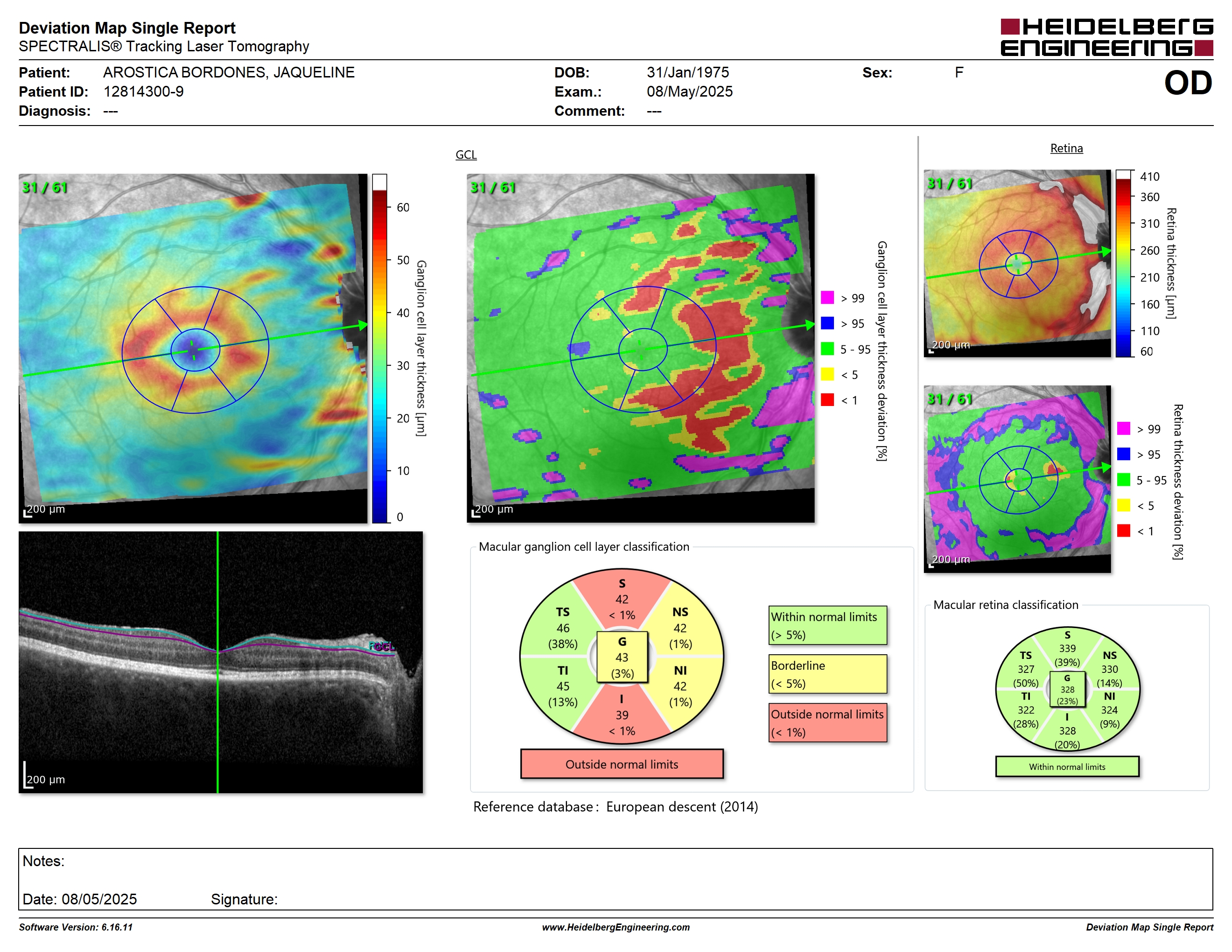Click the DOB value 31/Jan/1975
Viewport: 1232px width, 952px height.
tap(688, 72)
